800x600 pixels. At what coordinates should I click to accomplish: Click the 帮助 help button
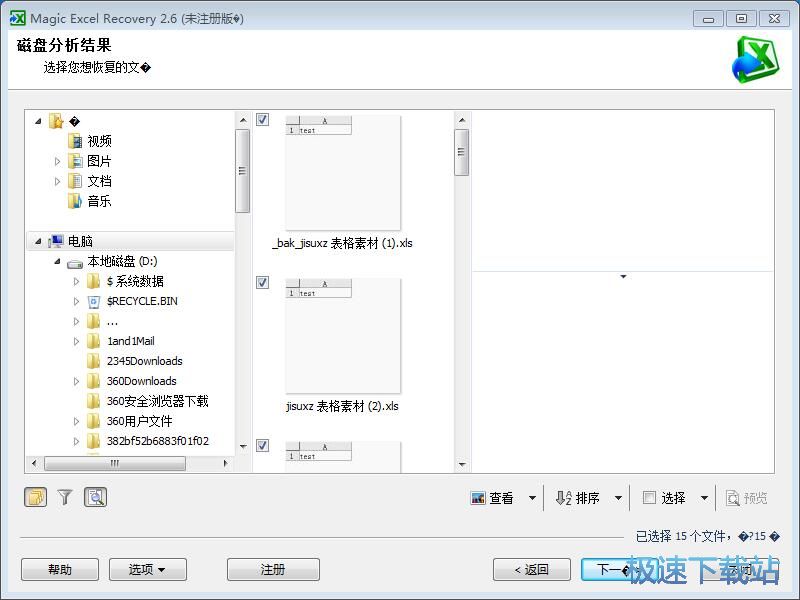tap(60, 569)
